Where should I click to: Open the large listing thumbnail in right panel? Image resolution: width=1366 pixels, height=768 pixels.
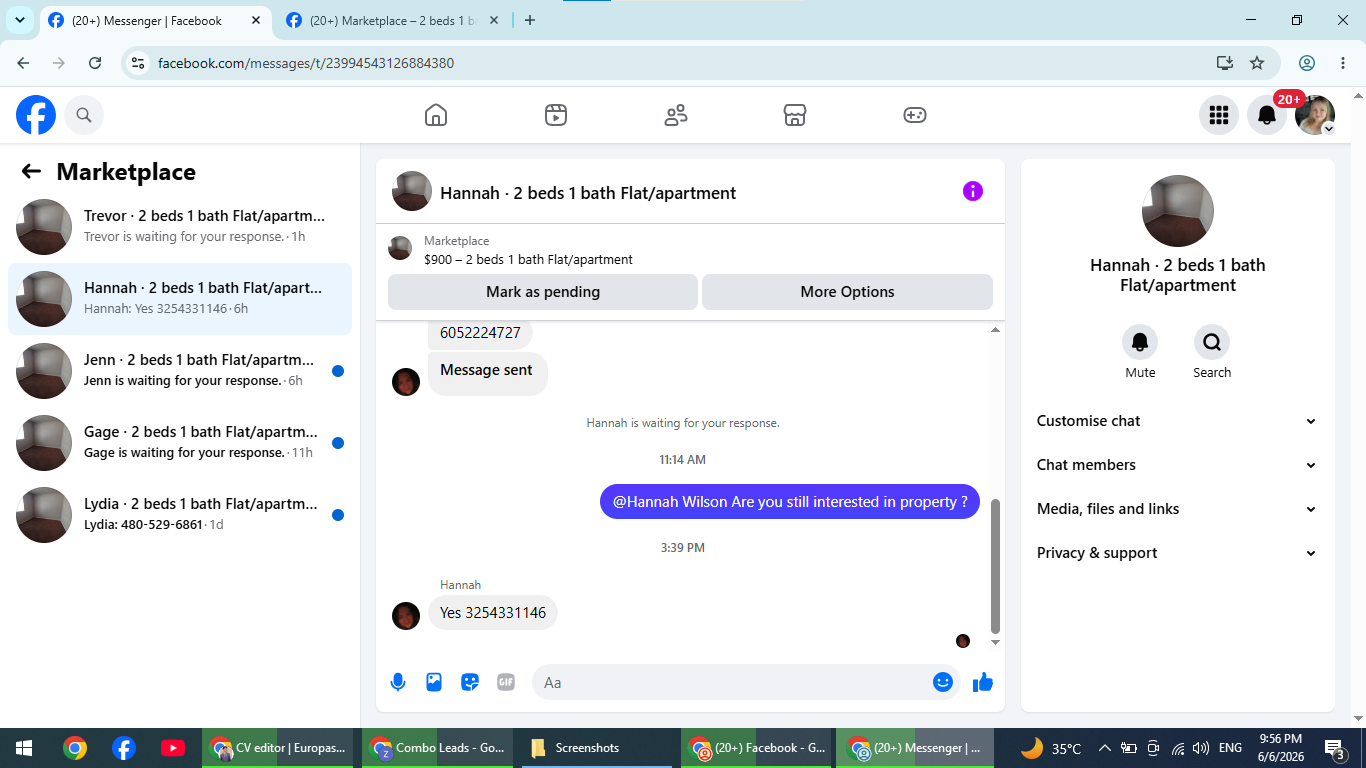tap(1178, 211)
